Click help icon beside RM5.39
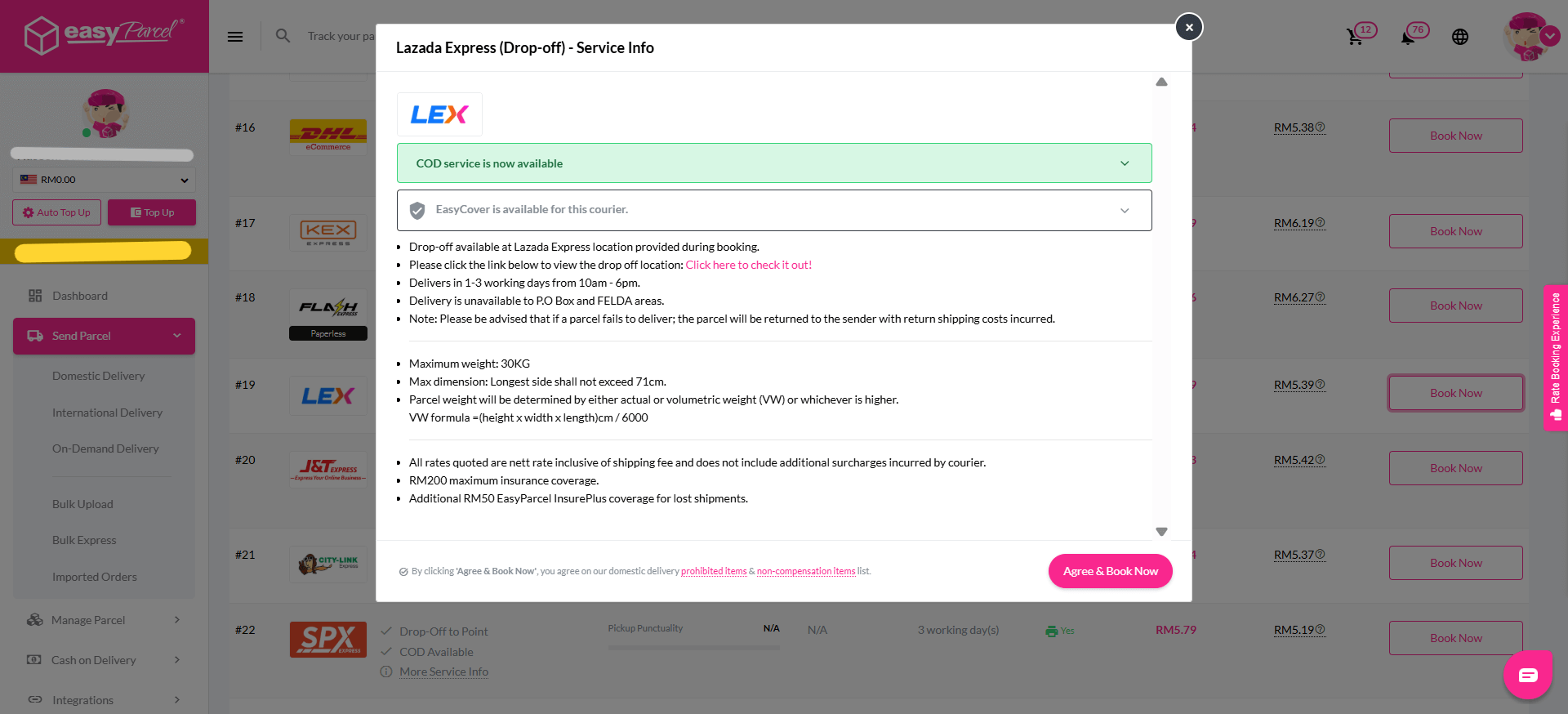1568x714 pixels. pyautogui.click(x=1321, y=385)
